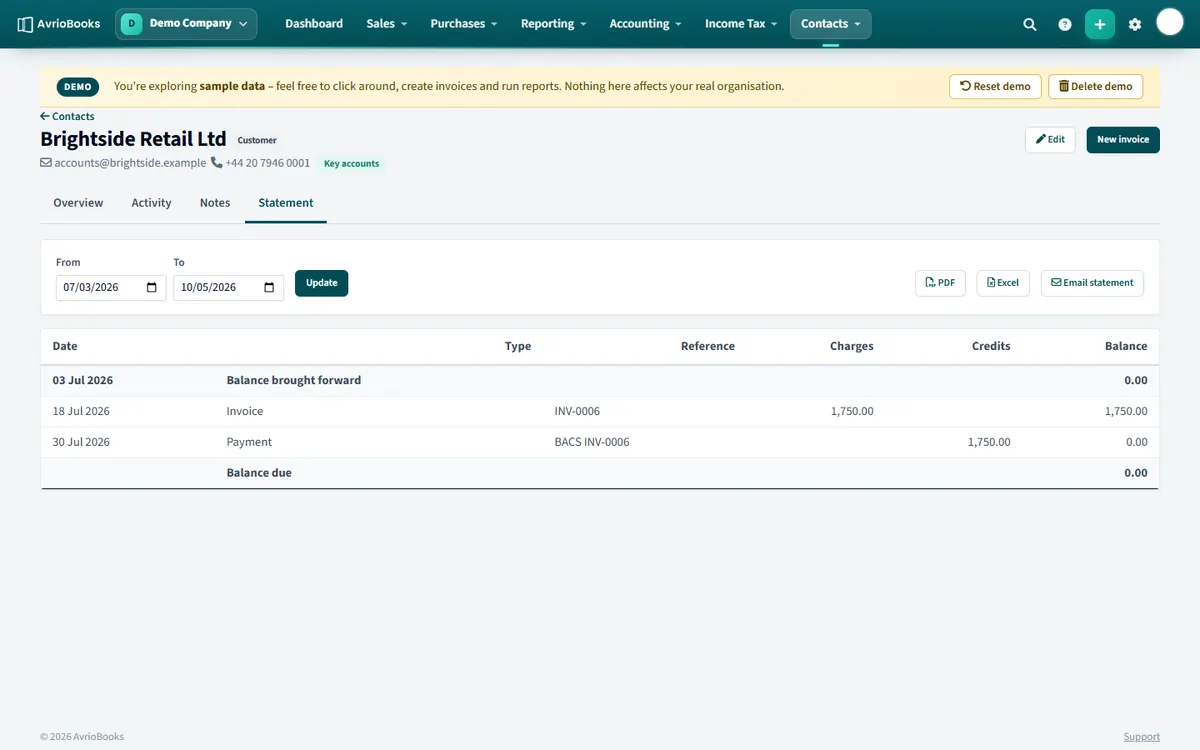Click the Credits column header

pyautogui.click(x=991, y=346)
